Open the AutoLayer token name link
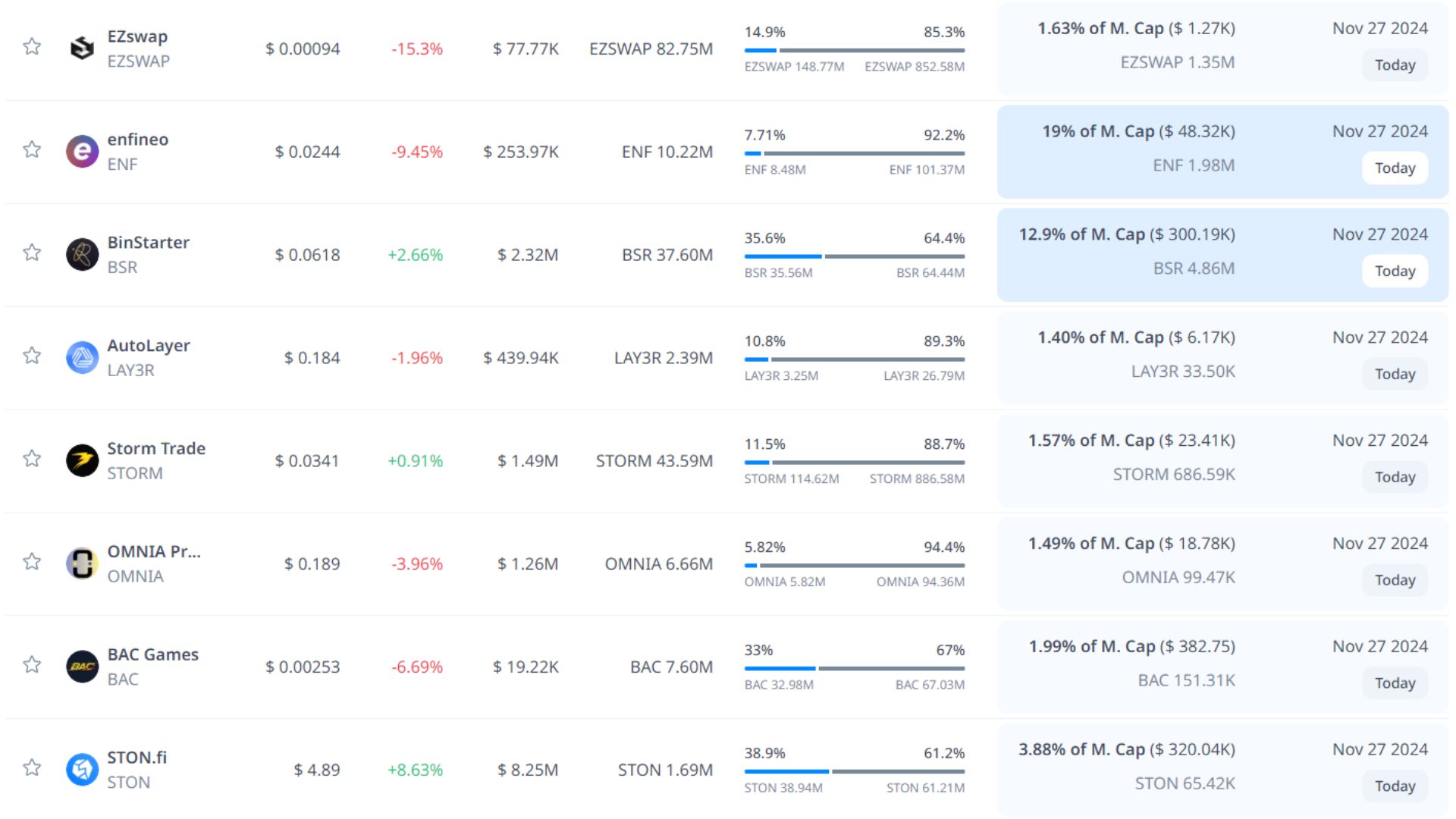1456x819 pixels. coord(148,346)
